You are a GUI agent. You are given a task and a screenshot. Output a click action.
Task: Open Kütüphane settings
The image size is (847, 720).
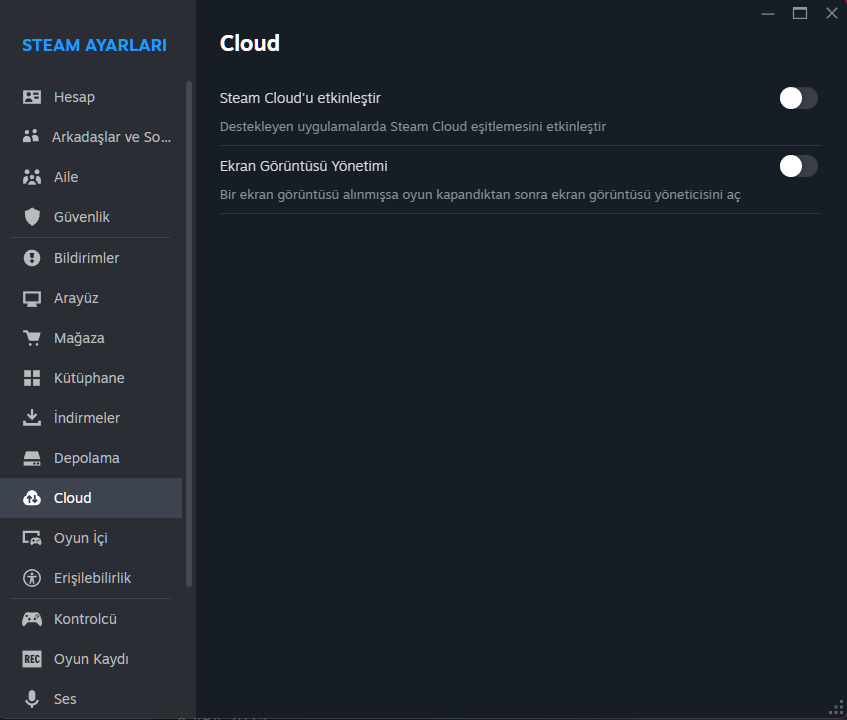click(91, 378)
